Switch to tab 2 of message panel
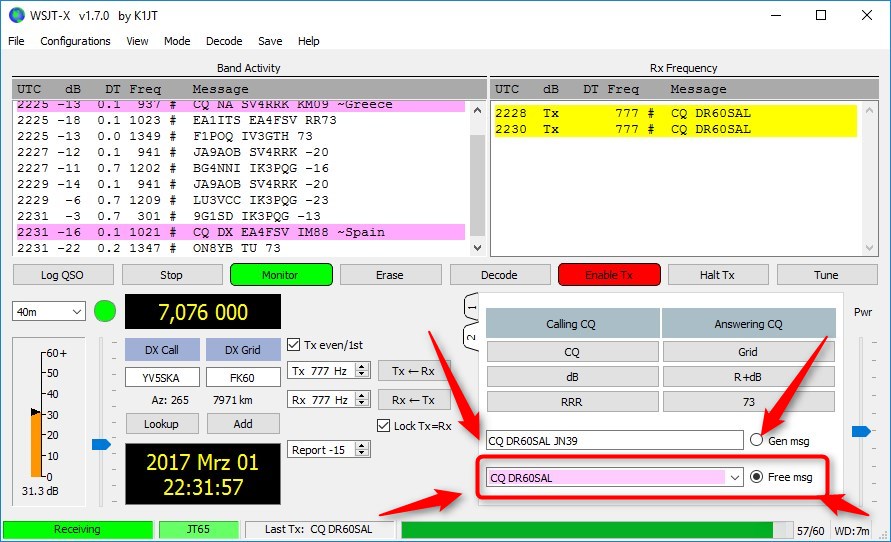The width and height of the screenshot is (891, 542). point(472,336)
